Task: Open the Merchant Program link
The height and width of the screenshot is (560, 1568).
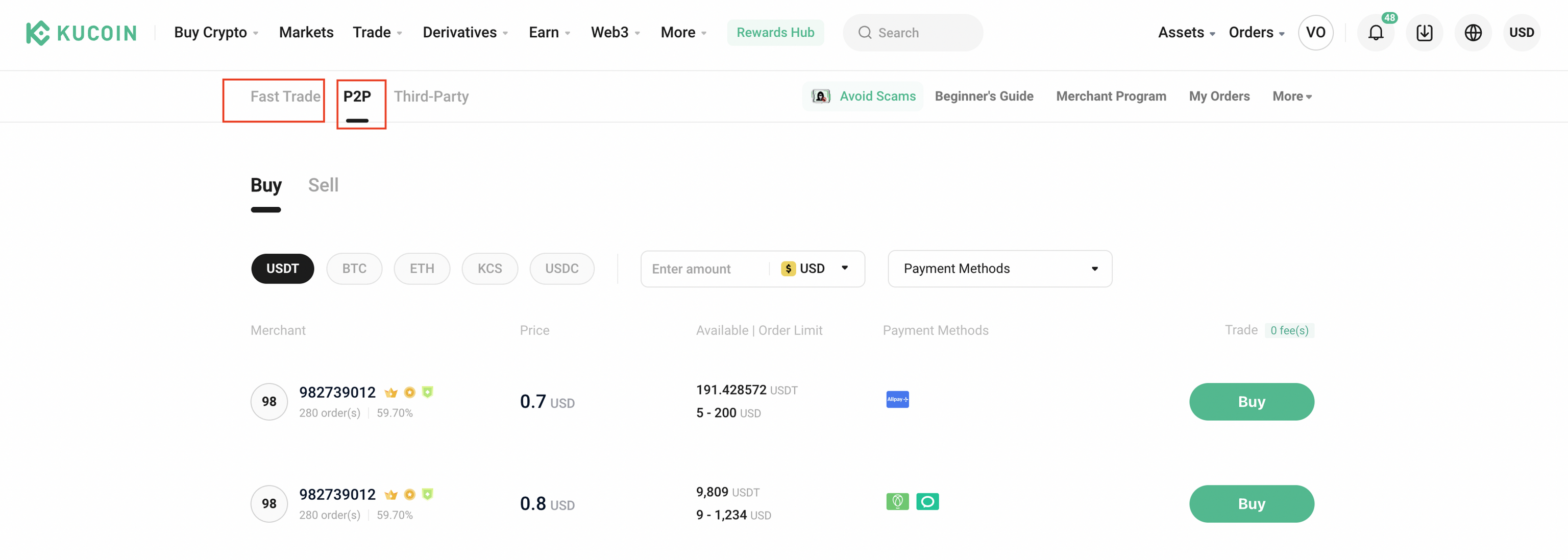Action: pyautogui.click(x=1111, y=96)
